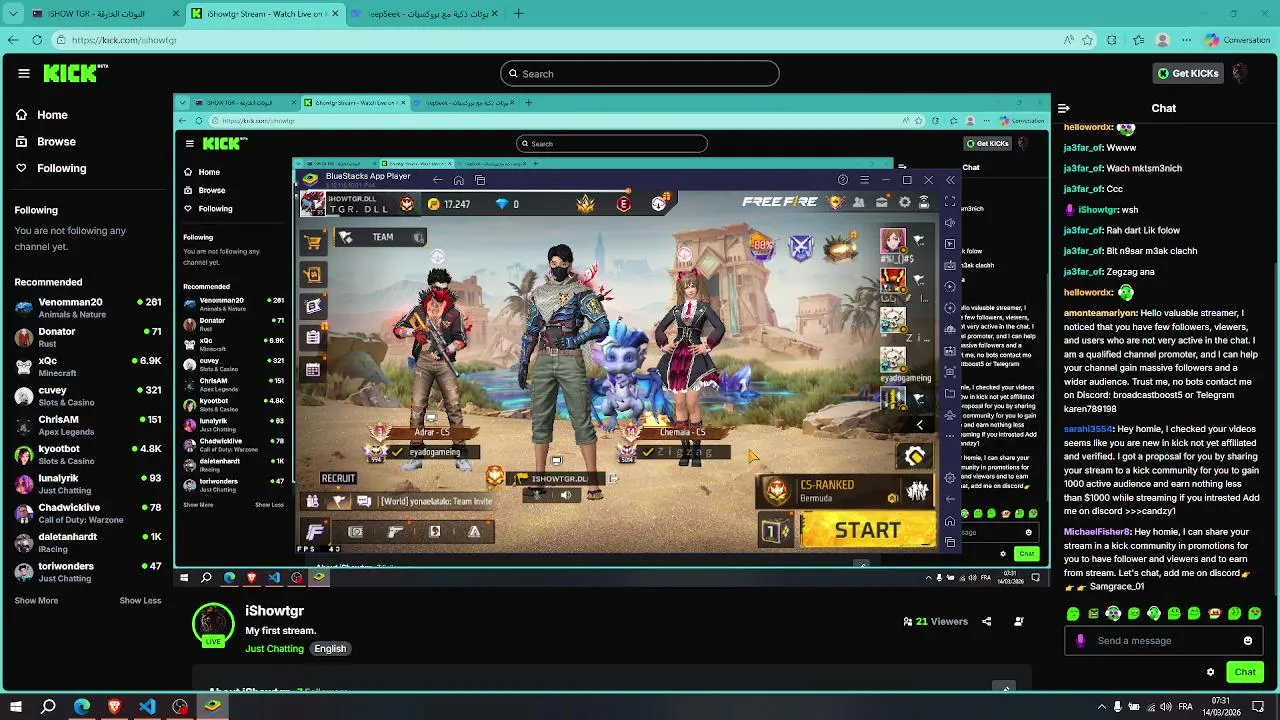Go to Browse in the Kick sidebar
The width and height of the screenshot is (1280, 720).
tap(56, 142)
